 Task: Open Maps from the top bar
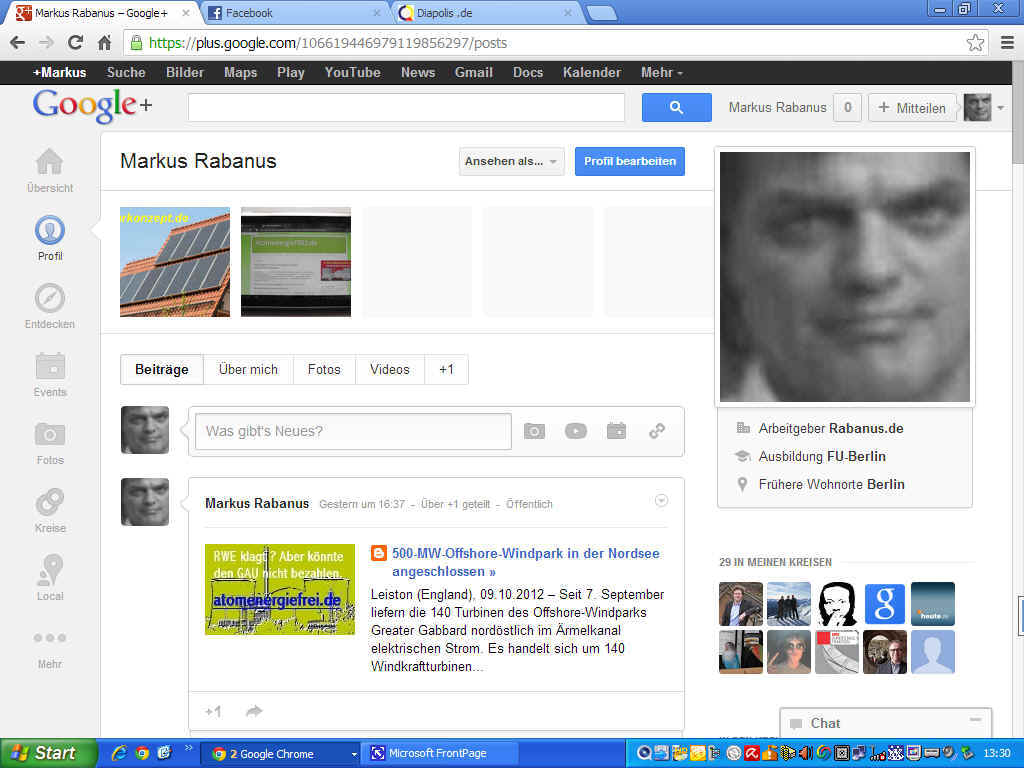pyautogui.click(x=240, y=72)
